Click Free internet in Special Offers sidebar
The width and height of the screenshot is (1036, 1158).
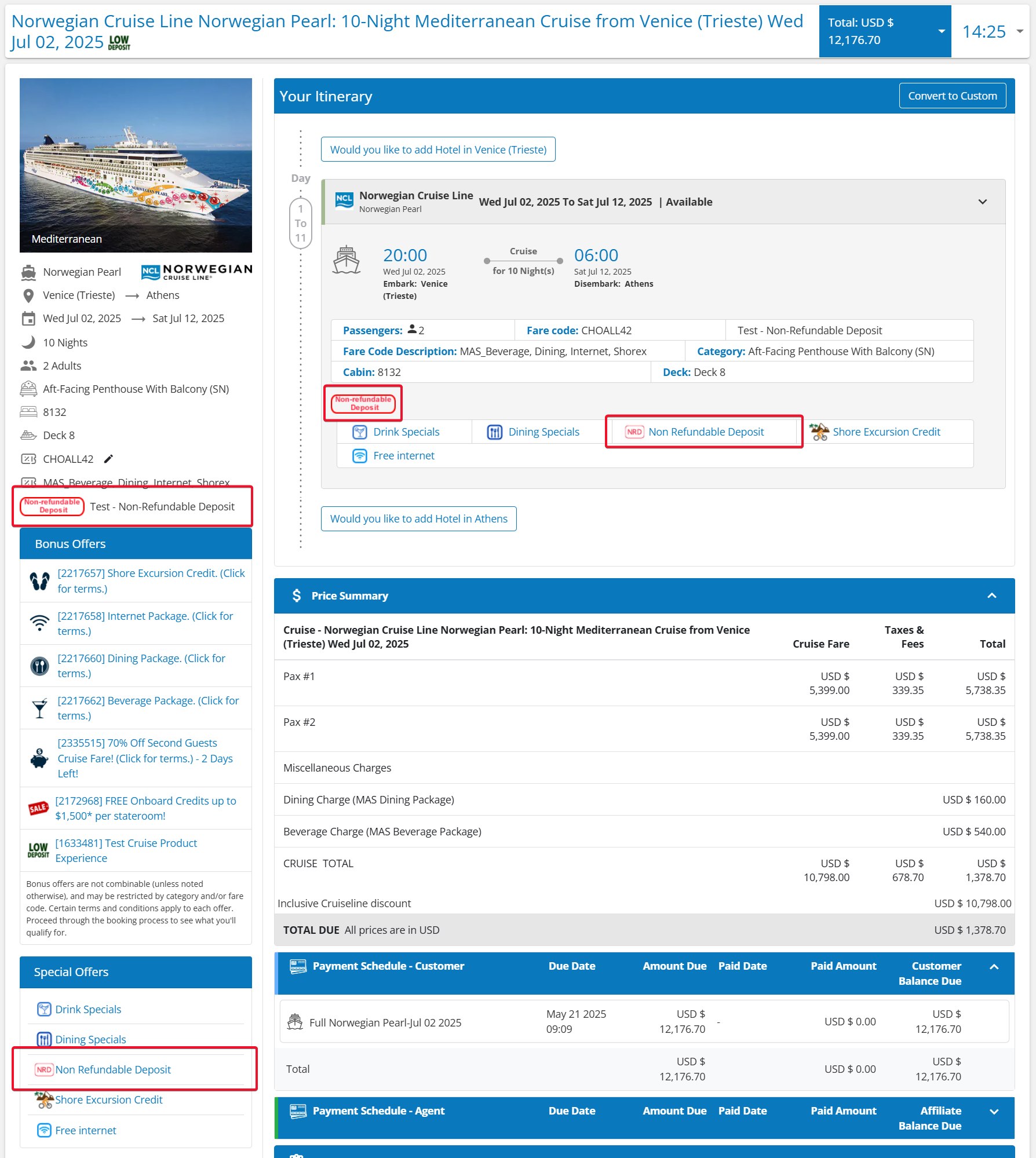pos(86,1130)
